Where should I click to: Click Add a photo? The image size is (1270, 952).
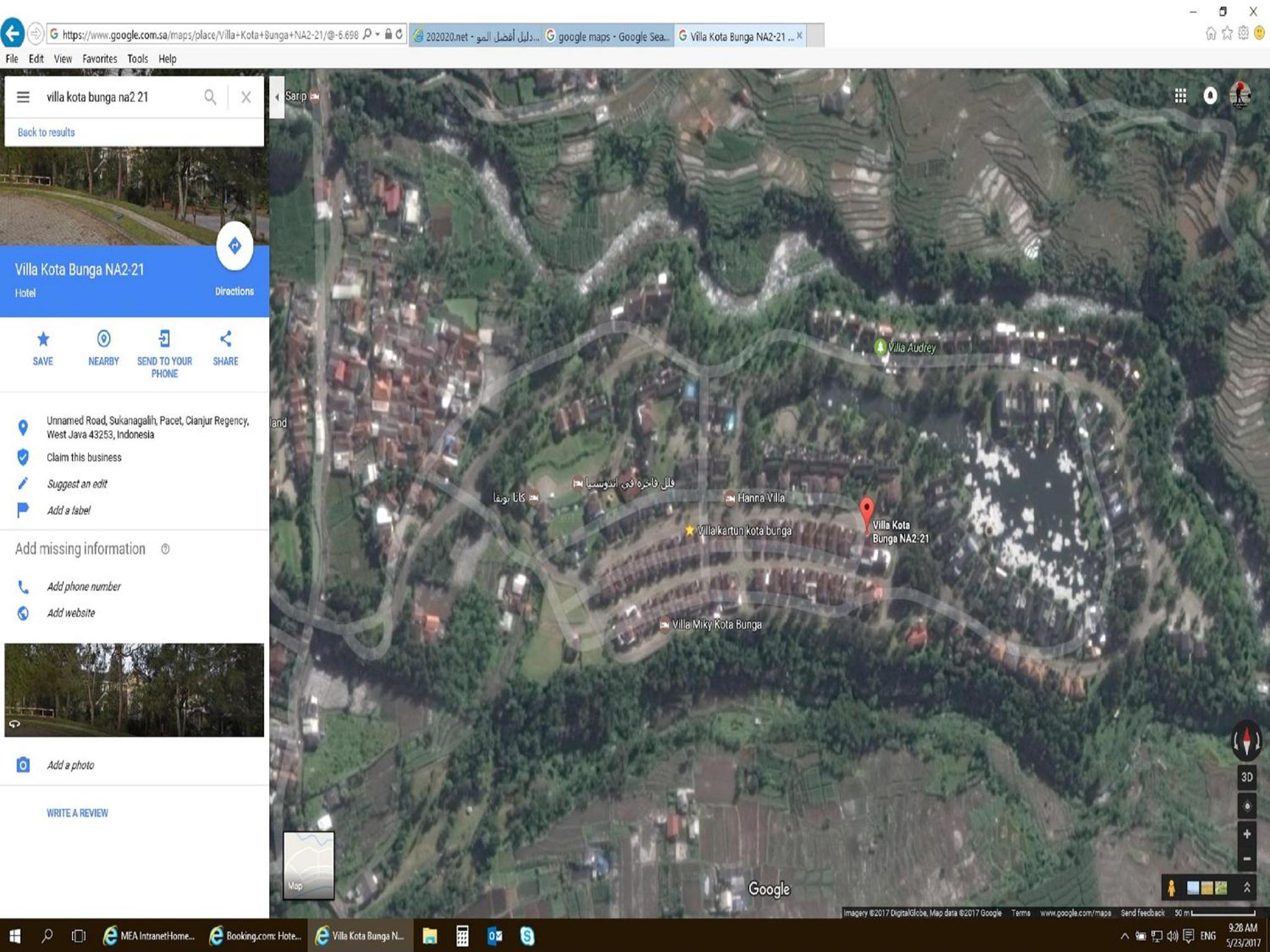pos(71,765)
